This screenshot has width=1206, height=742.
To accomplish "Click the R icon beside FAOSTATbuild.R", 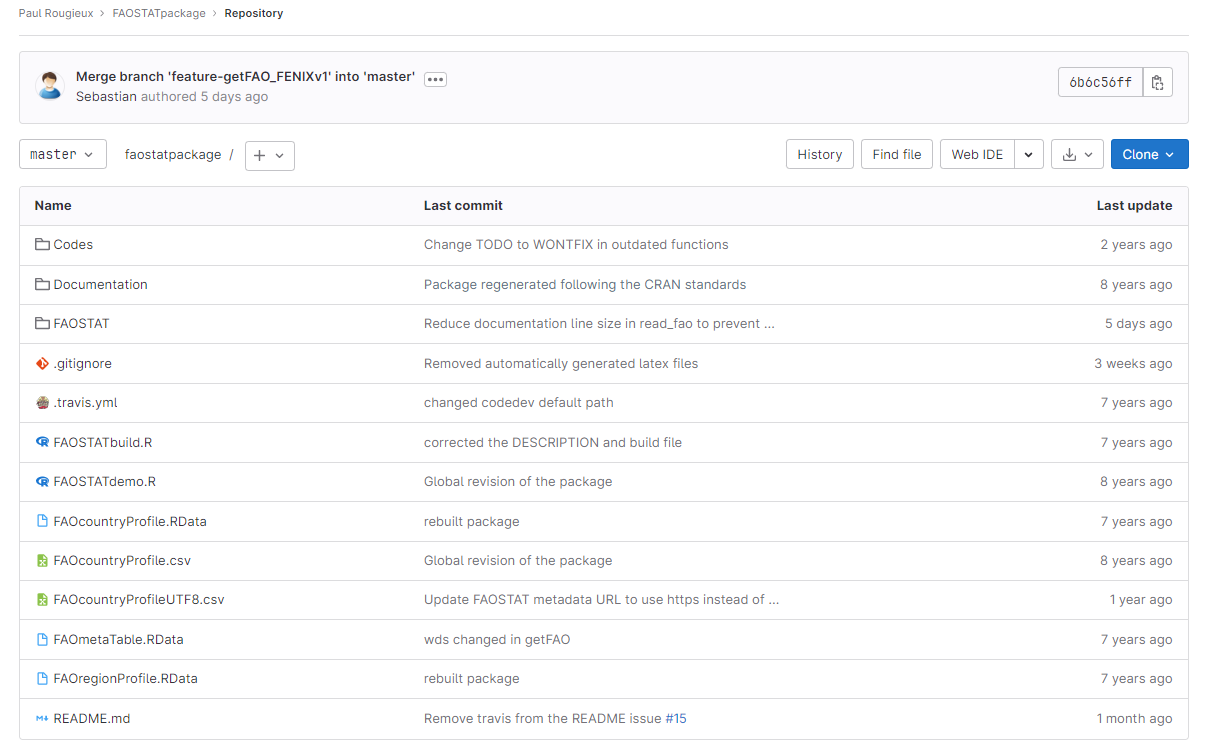I will [42, 442].
